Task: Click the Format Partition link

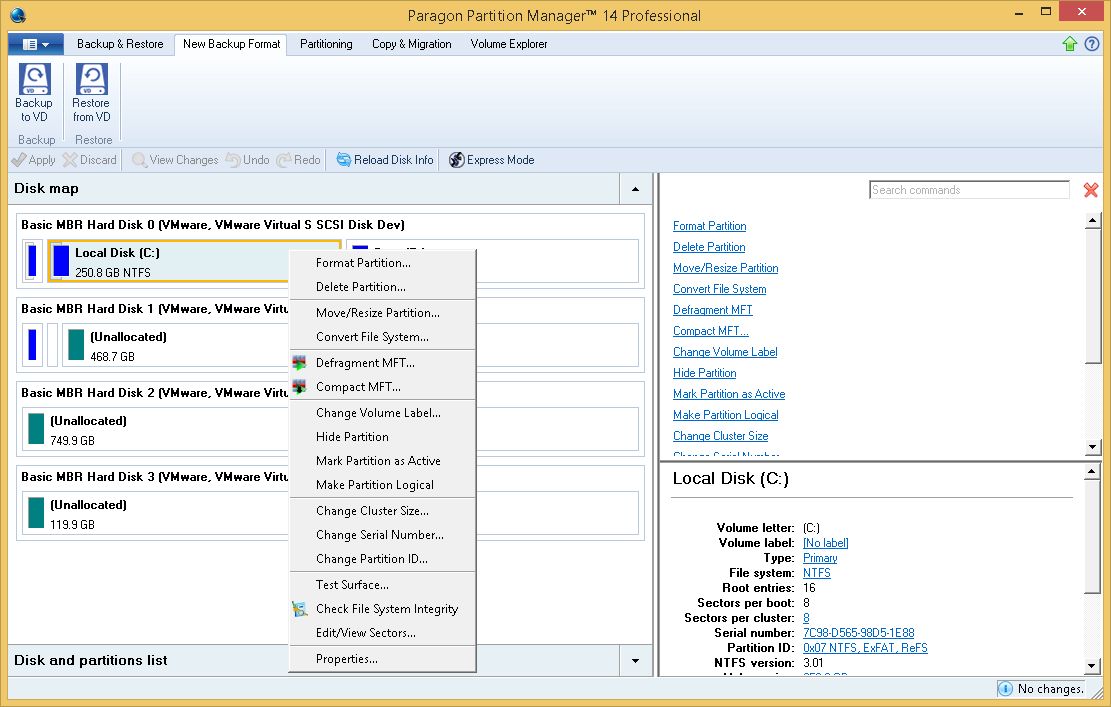Action: point(709,226)
